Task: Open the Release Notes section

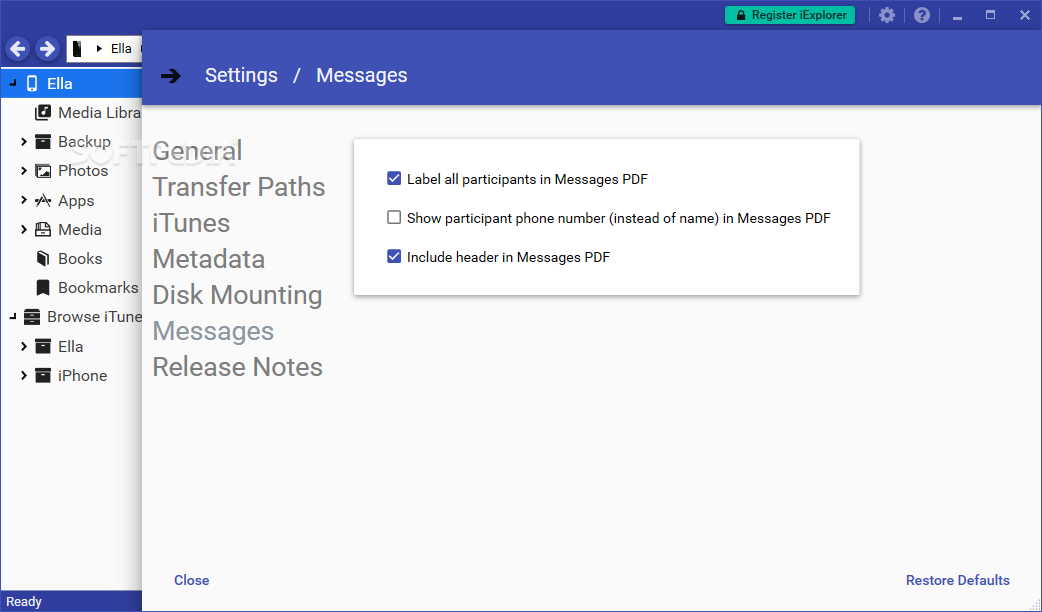Action: coord(238,367)
